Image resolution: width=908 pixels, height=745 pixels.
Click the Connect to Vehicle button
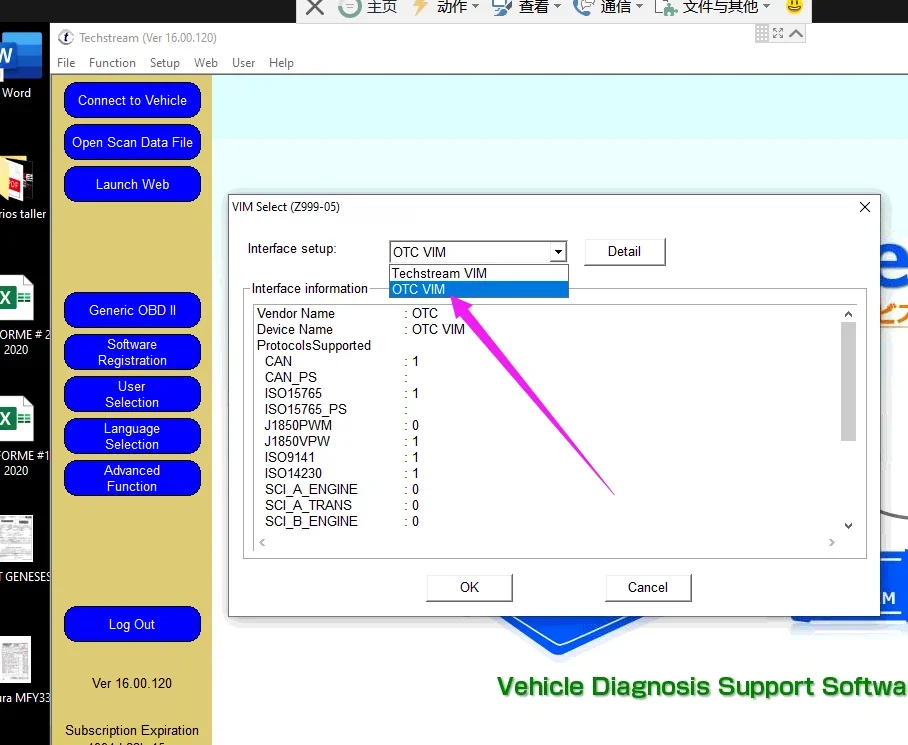tap(132, 101)
